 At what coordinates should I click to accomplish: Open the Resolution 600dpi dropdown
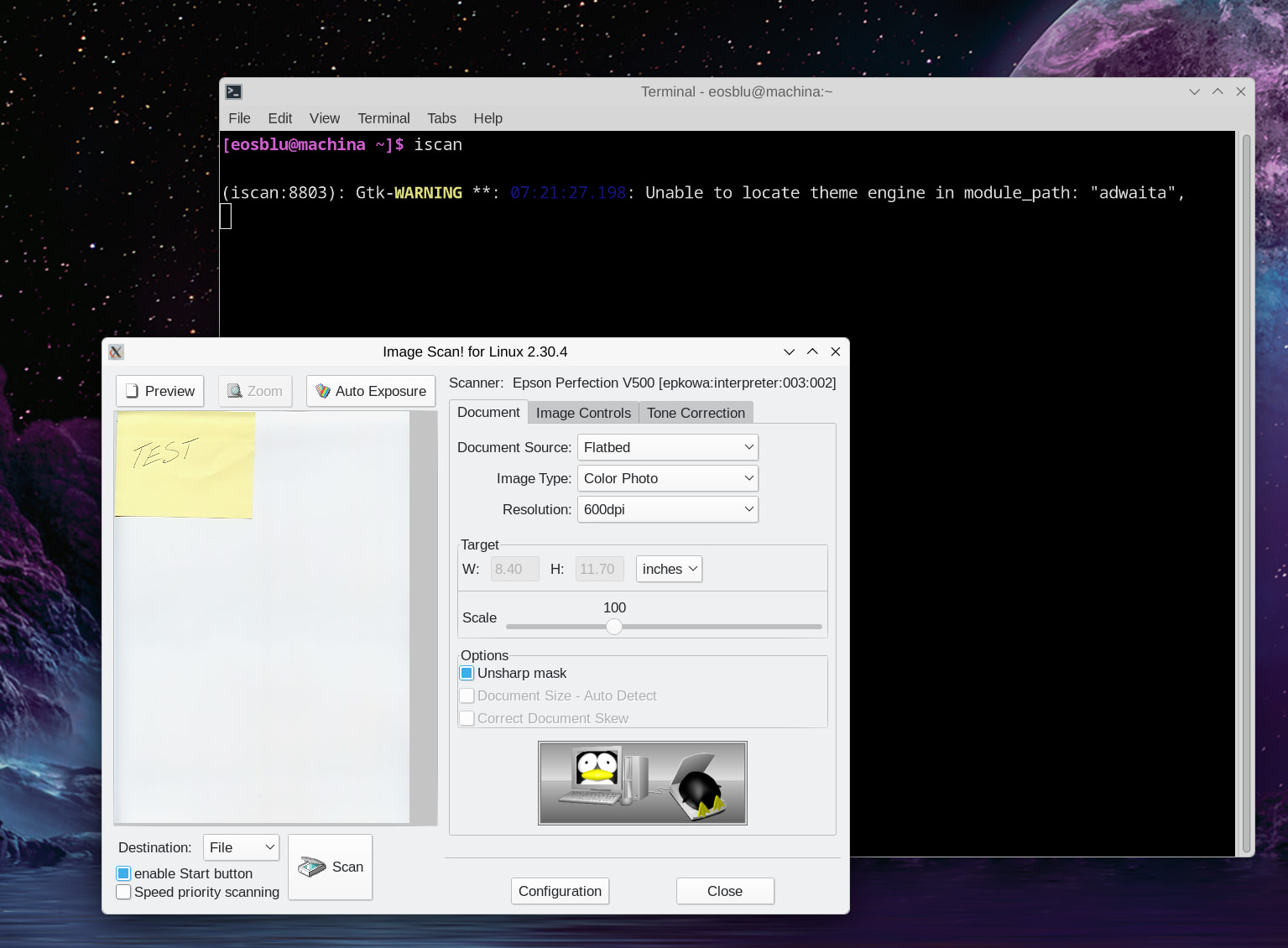coord(668,509)
